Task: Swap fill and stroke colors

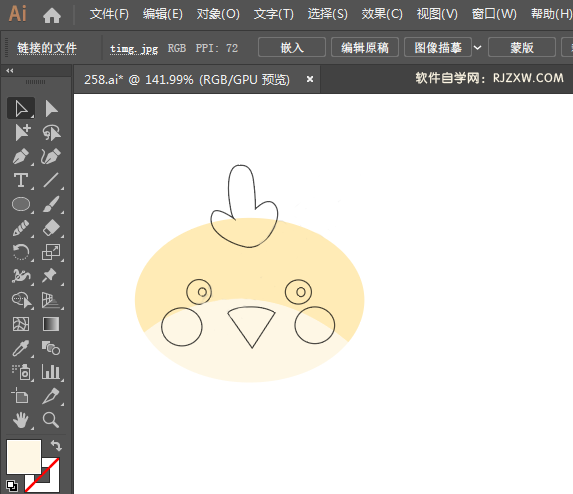Action: click(56, 445)
